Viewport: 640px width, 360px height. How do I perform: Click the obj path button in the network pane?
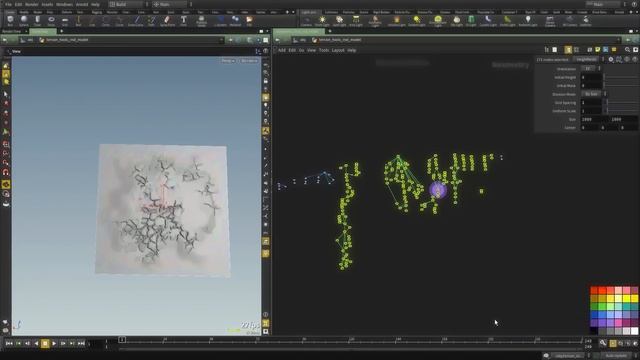coord(300,40)
